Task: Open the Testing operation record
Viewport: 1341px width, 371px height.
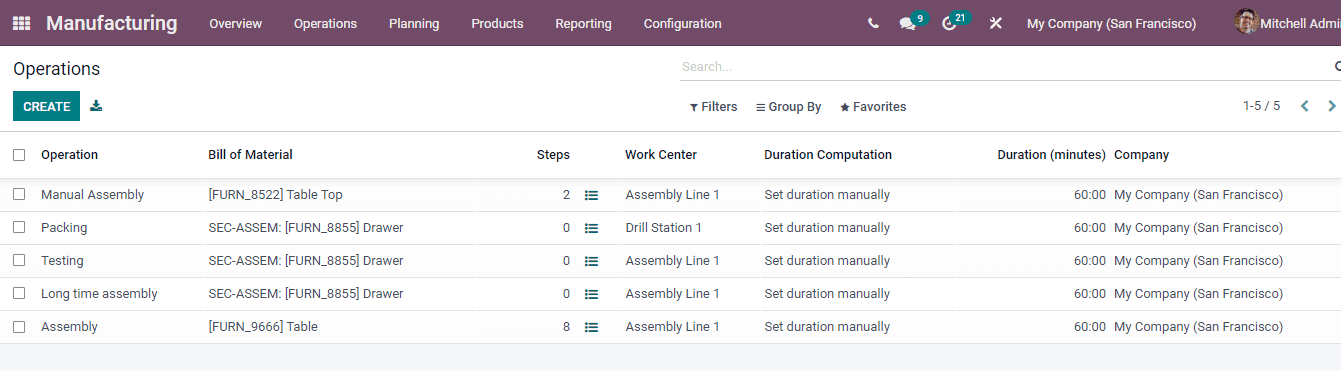Action: [62, 261]
